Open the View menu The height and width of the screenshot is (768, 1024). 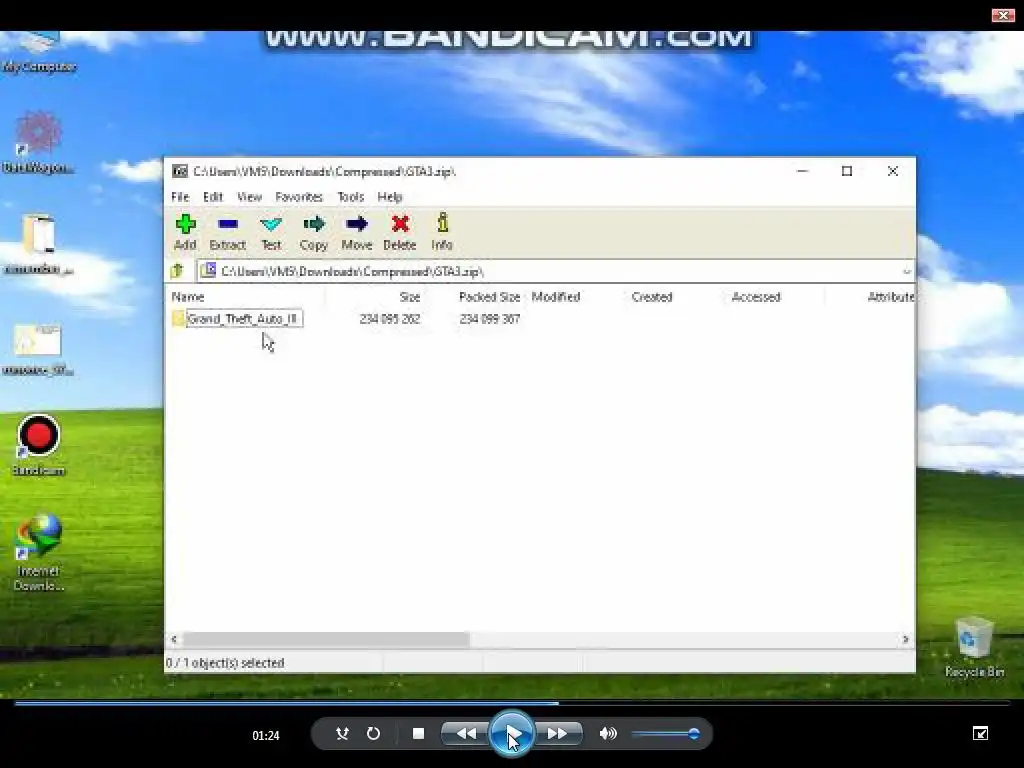coord(249,197)
